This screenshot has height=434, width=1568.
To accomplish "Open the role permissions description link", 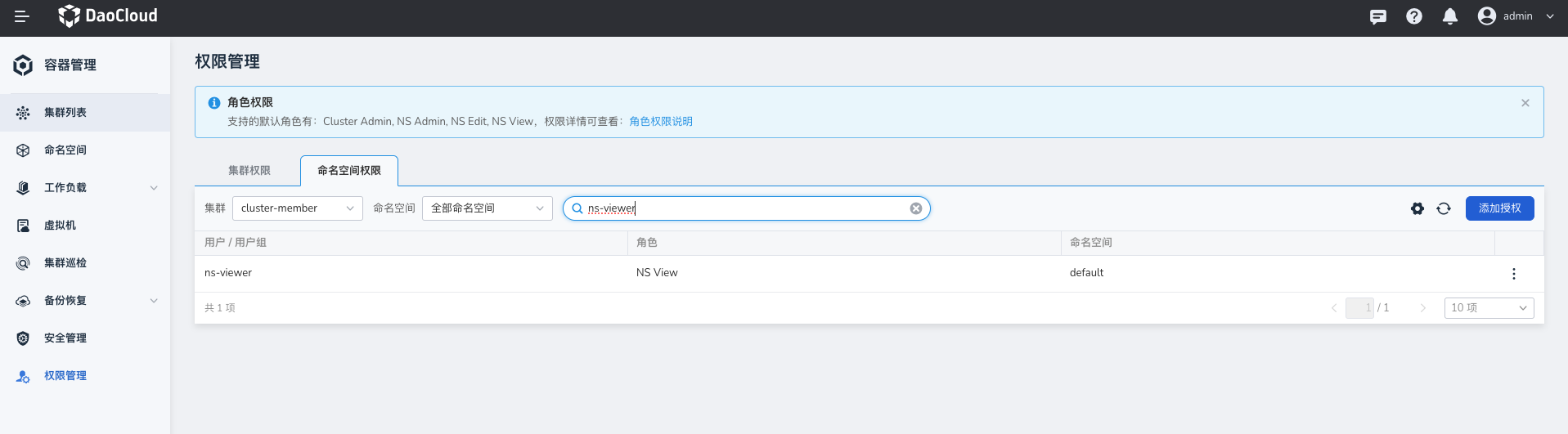I will (x=661, y=122).
